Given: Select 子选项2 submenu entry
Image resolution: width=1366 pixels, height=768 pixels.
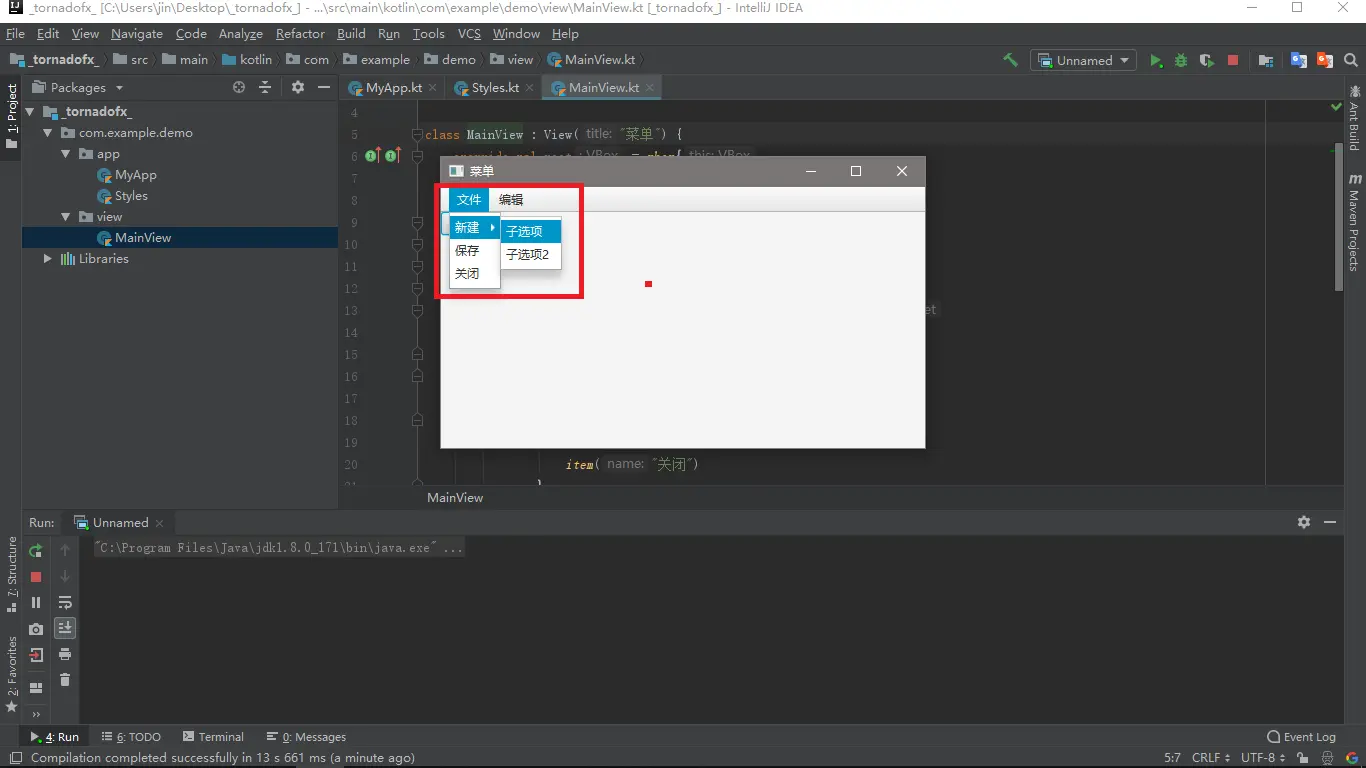Looking at the screenshot, I should point(531,255).
